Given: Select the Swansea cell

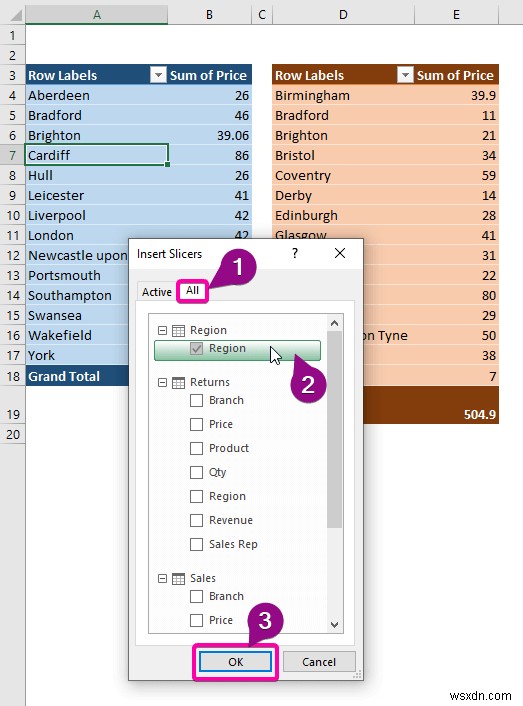Looking at the screenshot, I should tap(77, 315).
